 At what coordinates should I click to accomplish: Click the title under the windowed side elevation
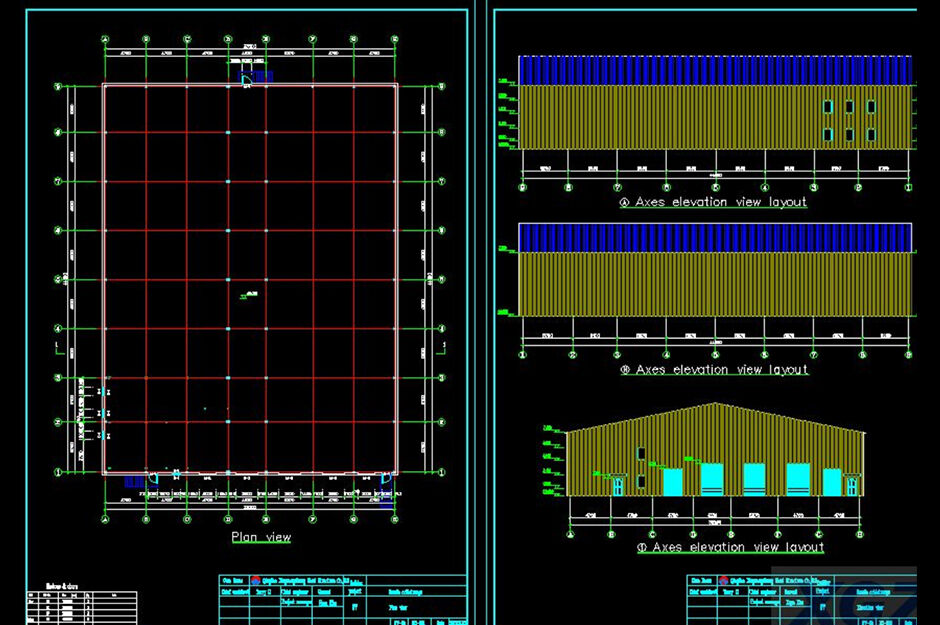point(713,202)
